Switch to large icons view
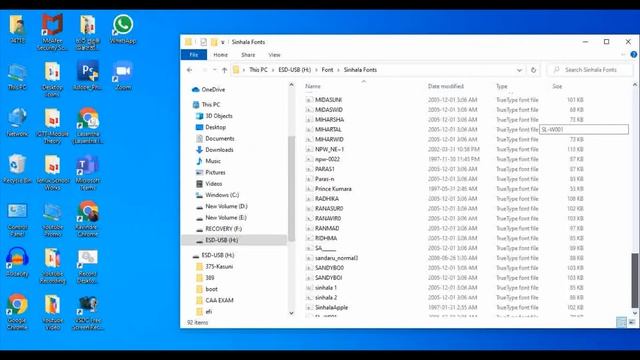 (x=632, y=322)
